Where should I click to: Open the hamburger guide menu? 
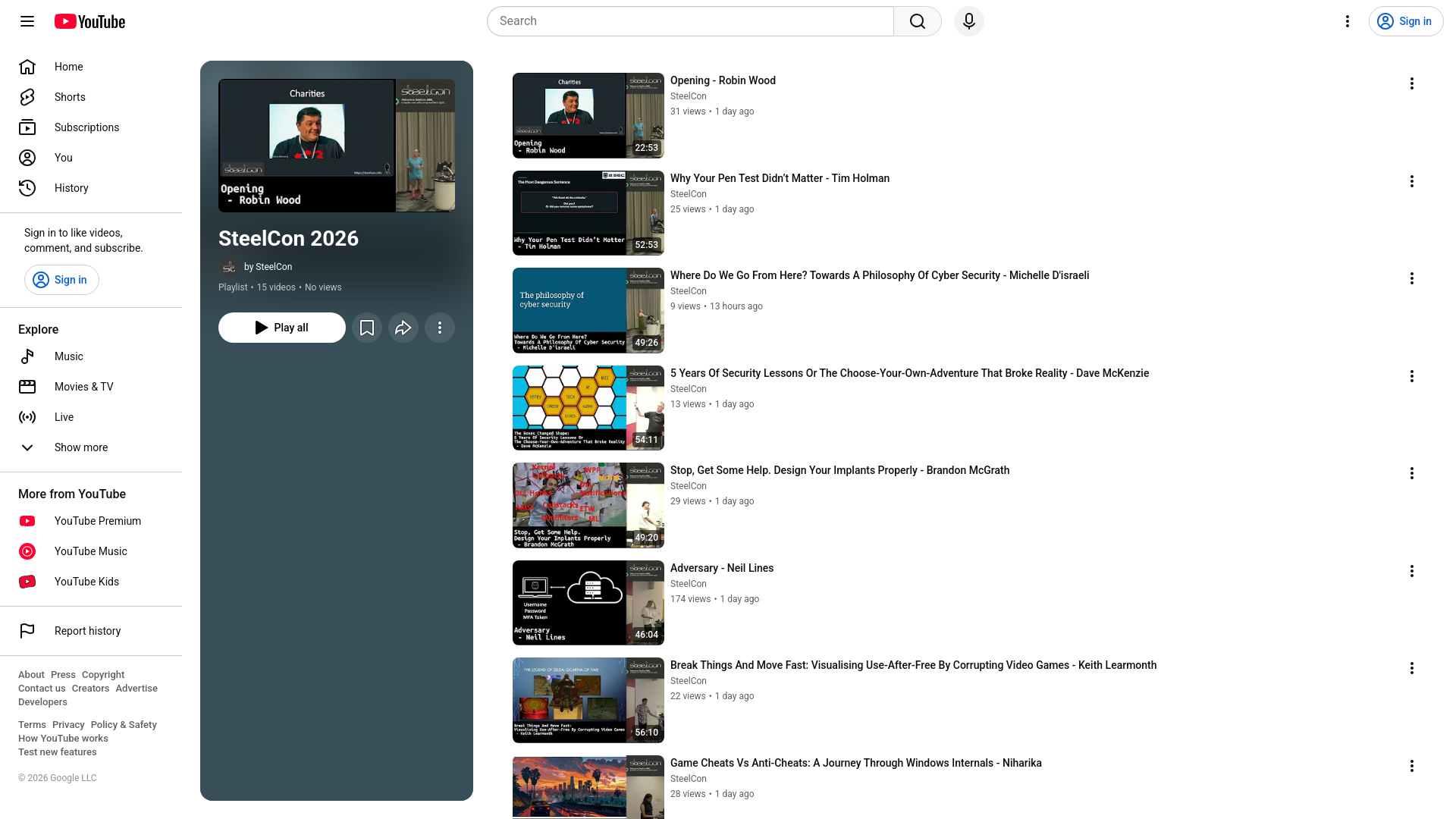(27, 21)
